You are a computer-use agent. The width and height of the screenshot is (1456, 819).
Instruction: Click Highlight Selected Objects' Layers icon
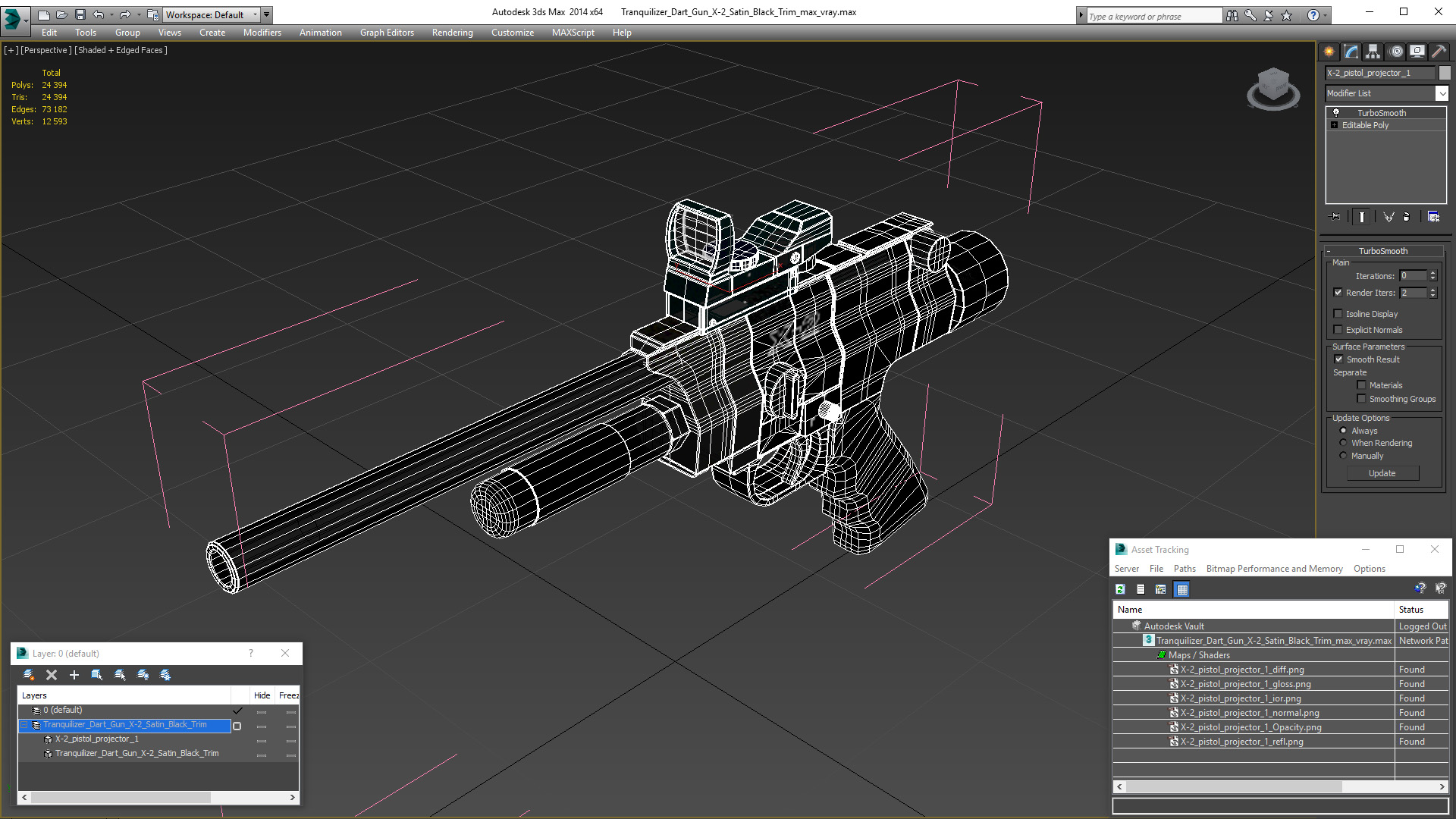tap(120, 675)
